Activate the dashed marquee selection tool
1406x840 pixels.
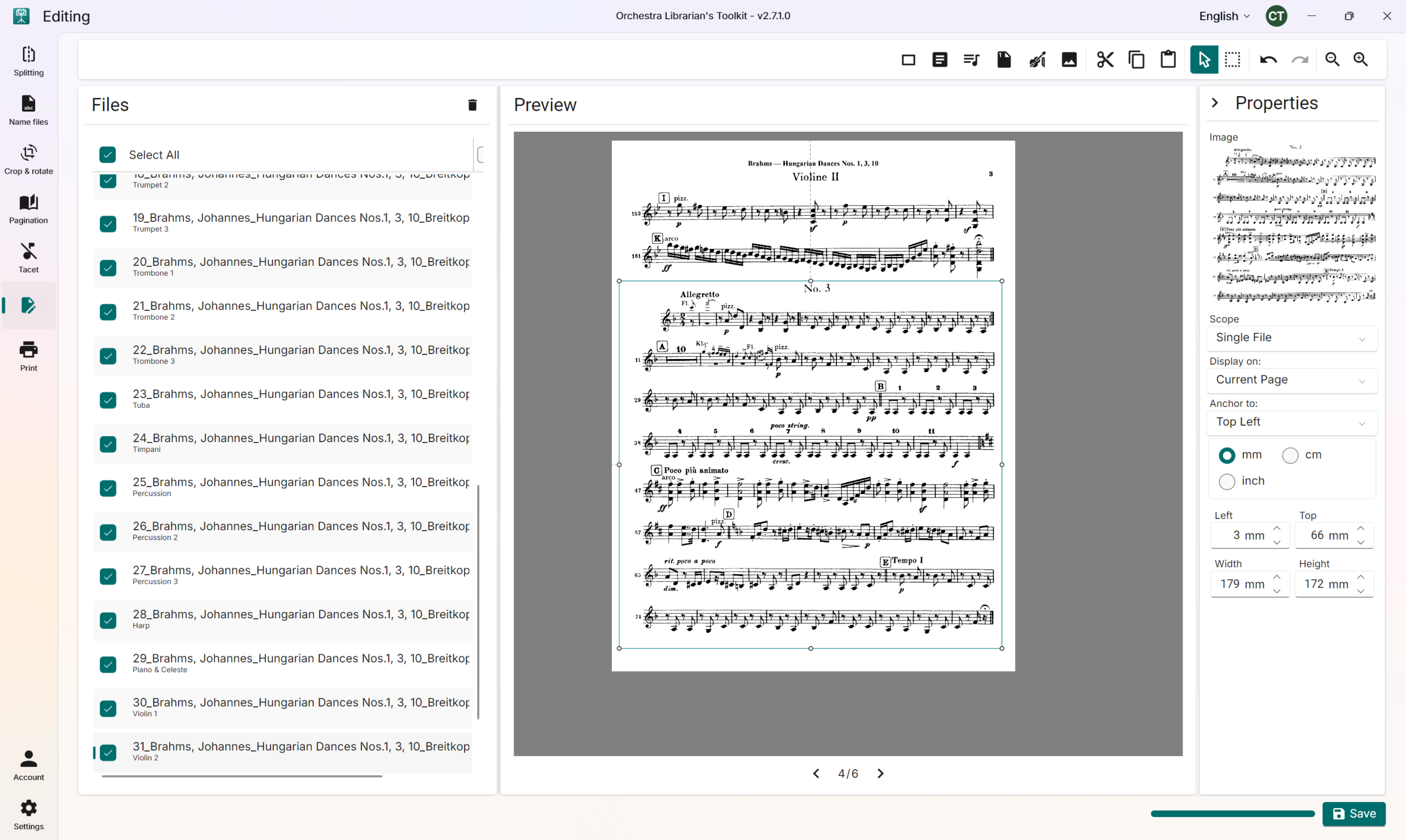click(1233, 60)
